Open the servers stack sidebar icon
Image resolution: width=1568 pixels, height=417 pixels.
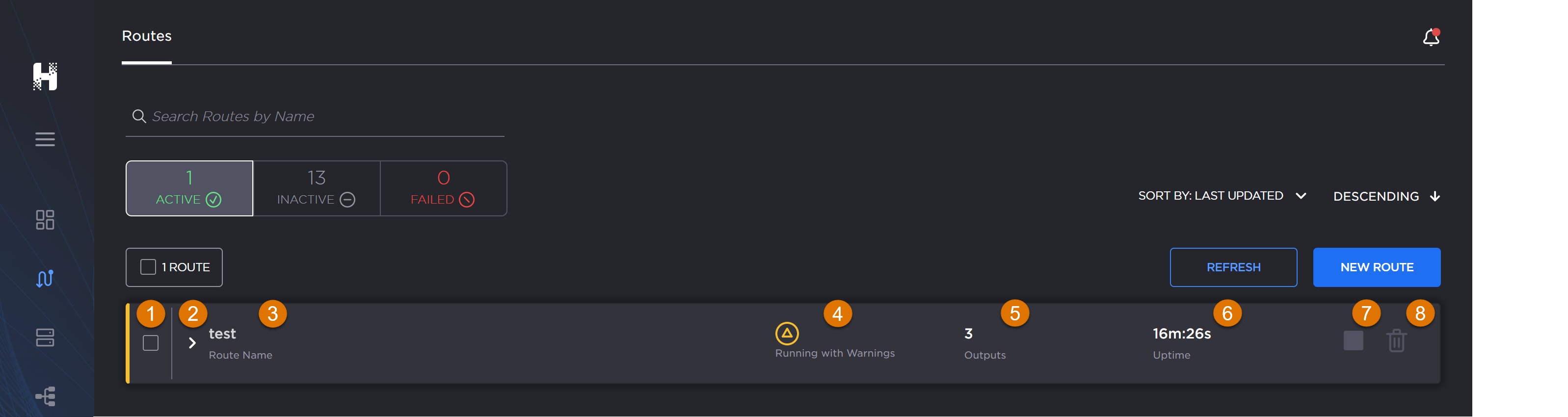45,337
